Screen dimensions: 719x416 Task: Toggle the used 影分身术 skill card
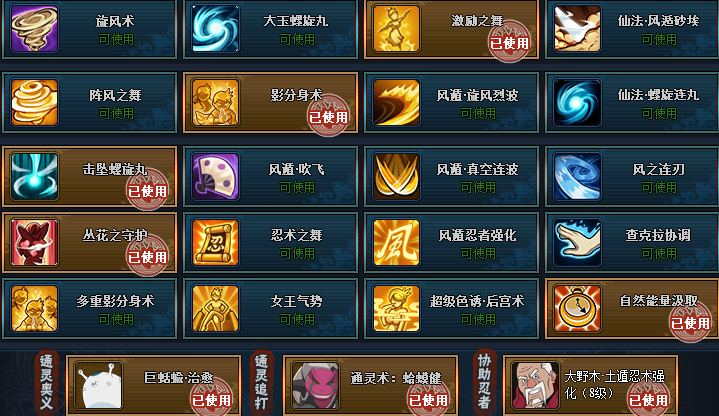point(271,102)
